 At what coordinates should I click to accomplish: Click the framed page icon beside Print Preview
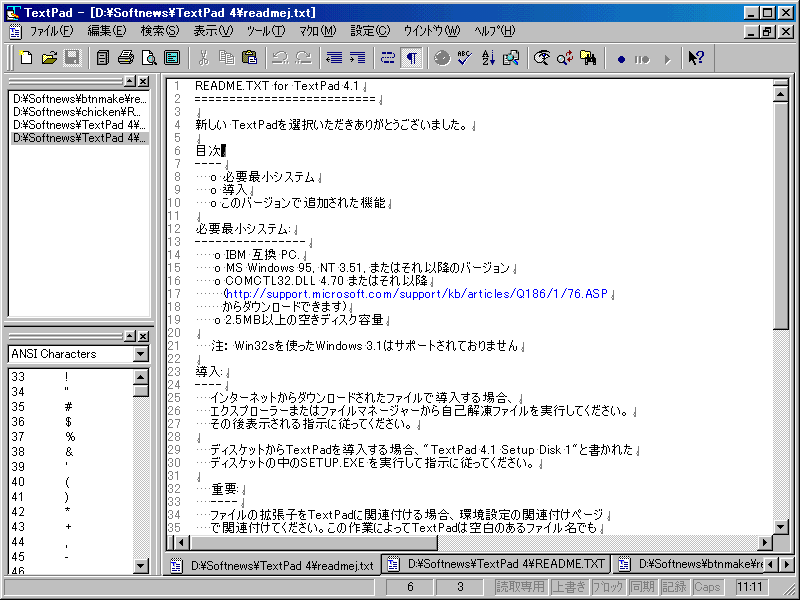pos(172,58)
